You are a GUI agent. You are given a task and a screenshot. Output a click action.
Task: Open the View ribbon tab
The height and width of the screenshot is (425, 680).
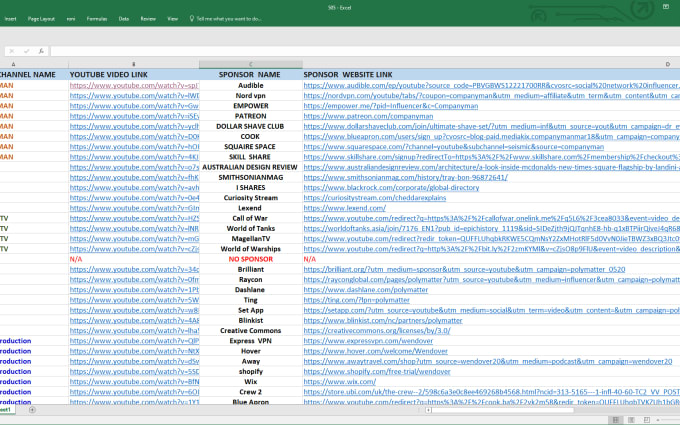coord(173,19)
